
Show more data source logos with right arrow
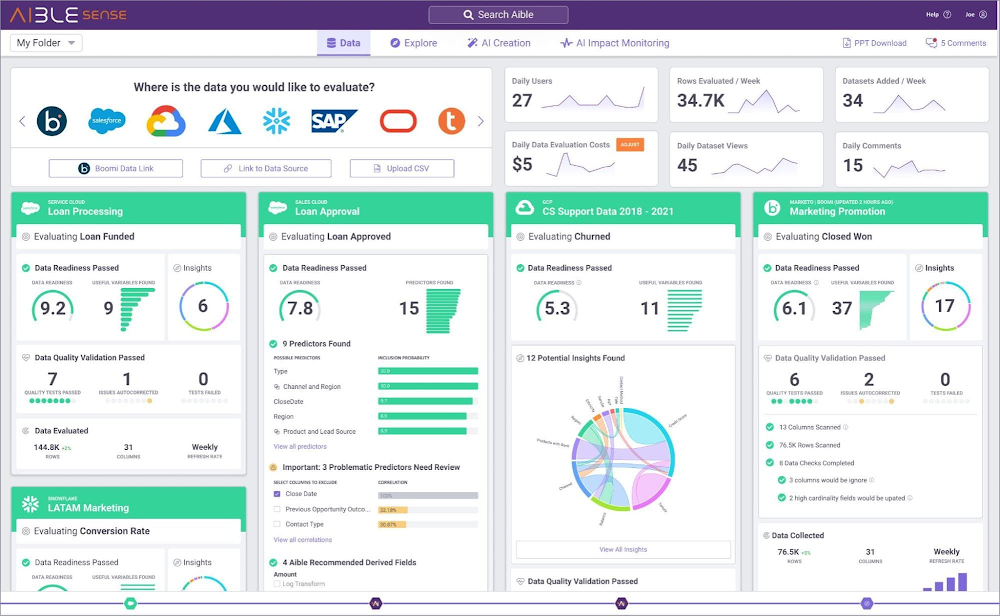tap(481, 121)
